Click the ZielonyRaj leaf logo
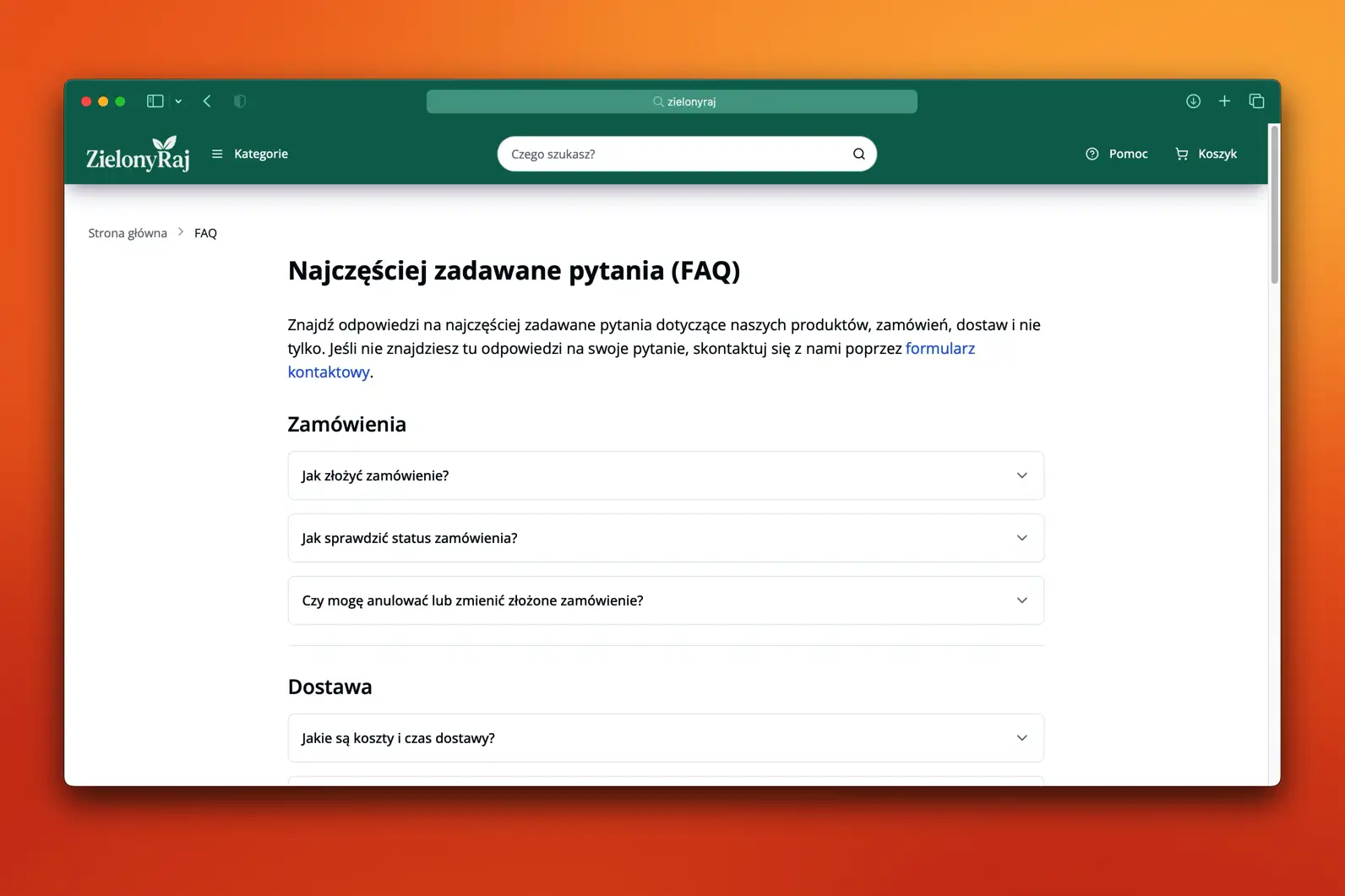Viewport: 1345px width, 896px height. (138, 154)
